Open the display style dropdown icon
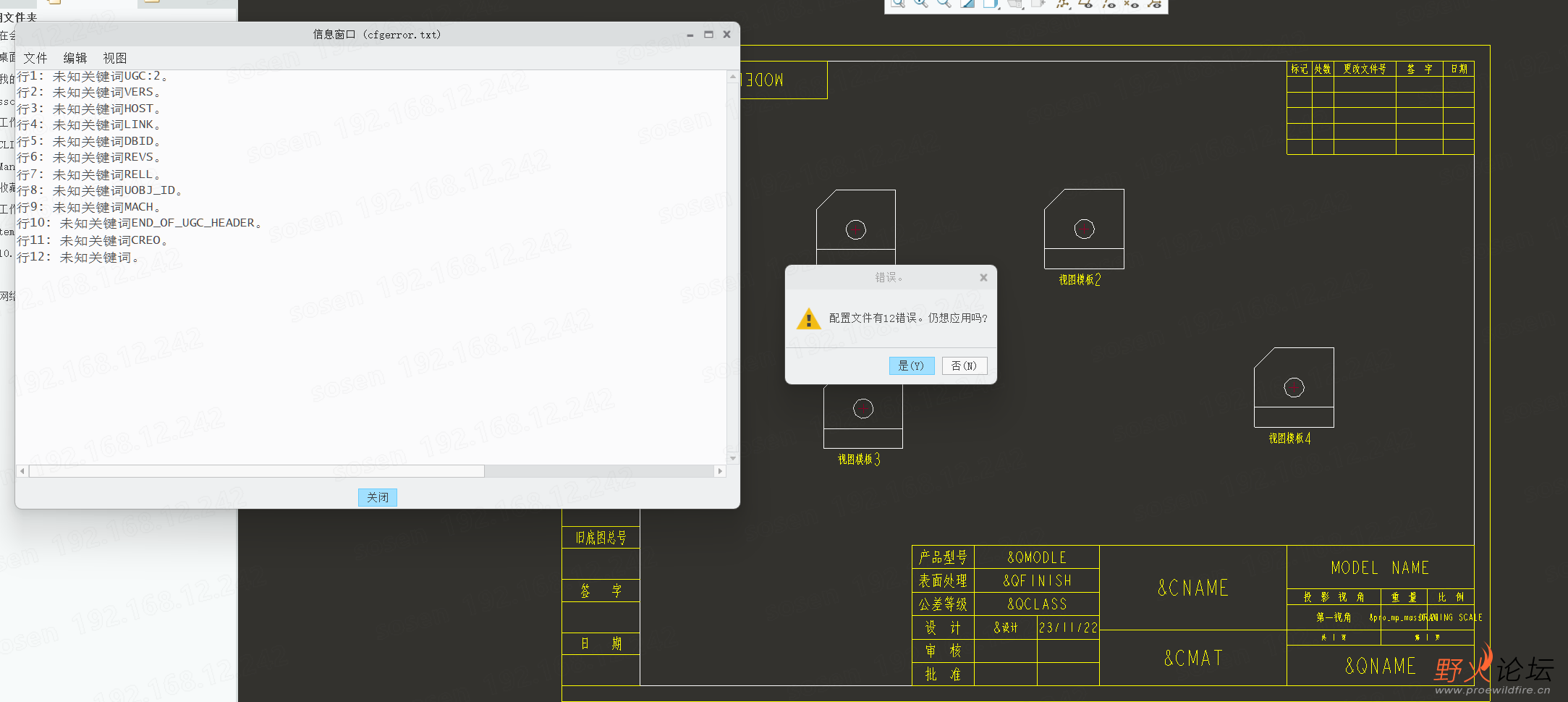This screenshot has width=1568, height=702. point(991,4)
